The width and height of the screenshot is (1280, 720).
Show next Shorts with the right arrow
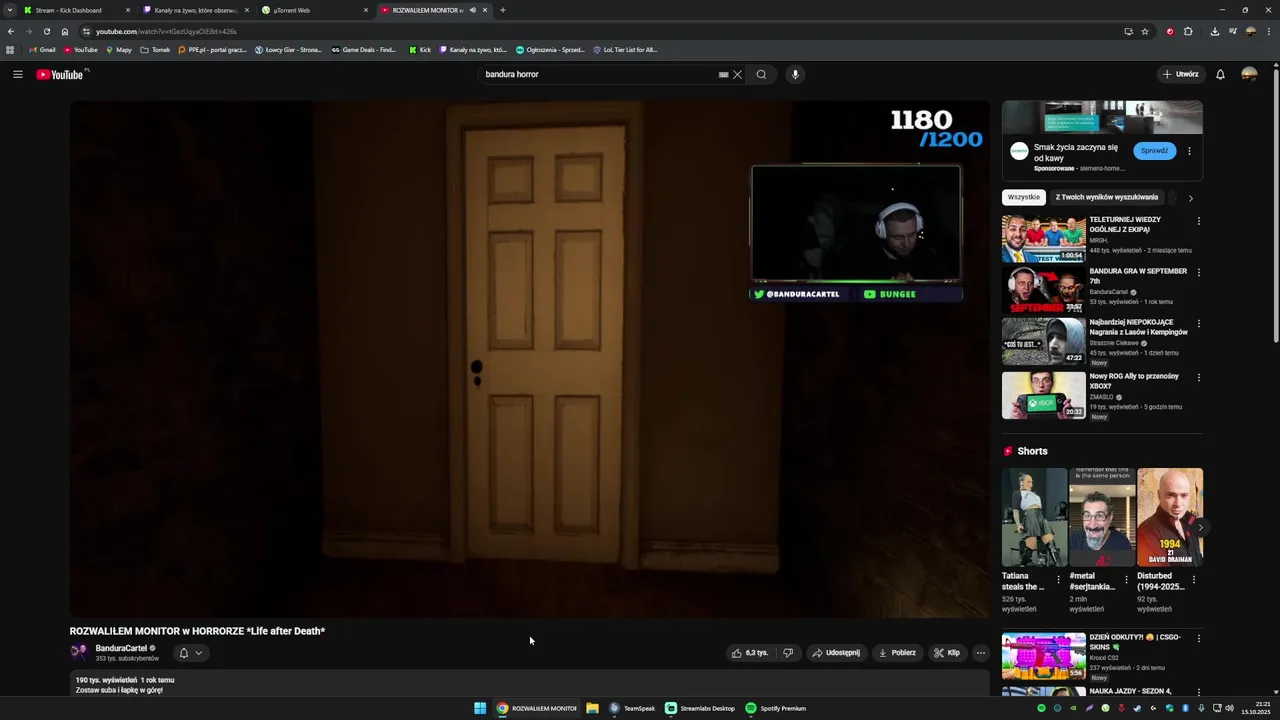click(x=1199, y=527)
